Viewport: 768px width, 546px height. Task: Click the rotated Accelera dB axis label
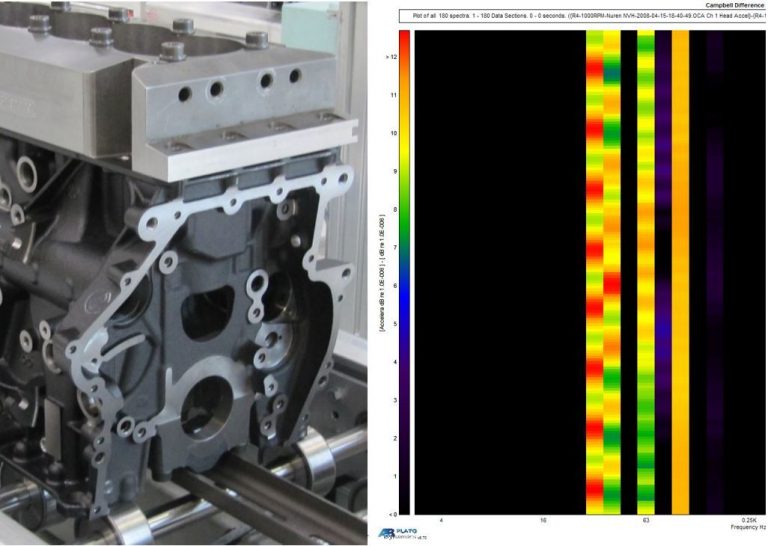click(x=382, y=272)
